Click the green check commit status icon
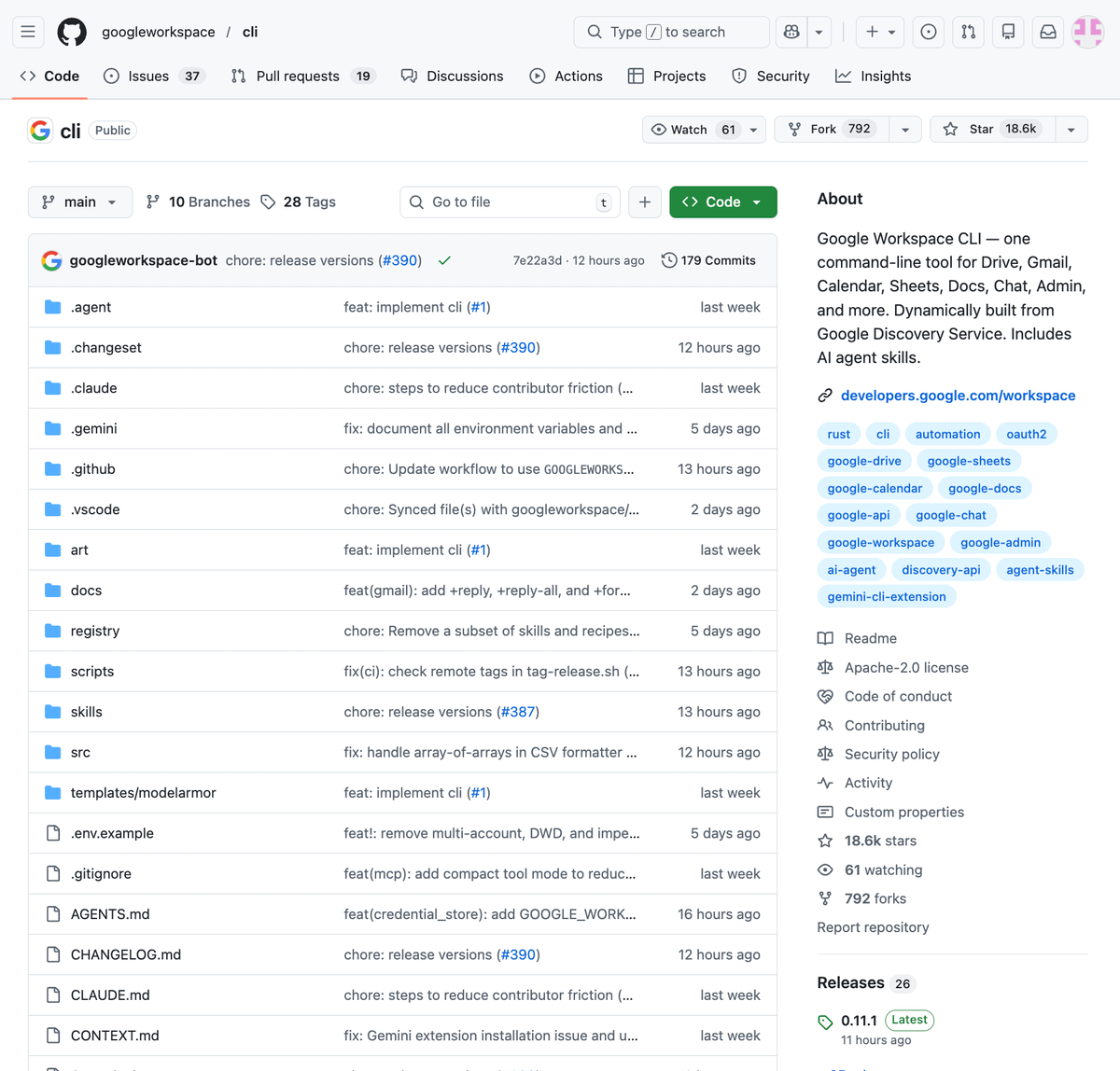The height and width of the screenshot is (1071, 1120). pyautogui.click(x=444, y=260)
